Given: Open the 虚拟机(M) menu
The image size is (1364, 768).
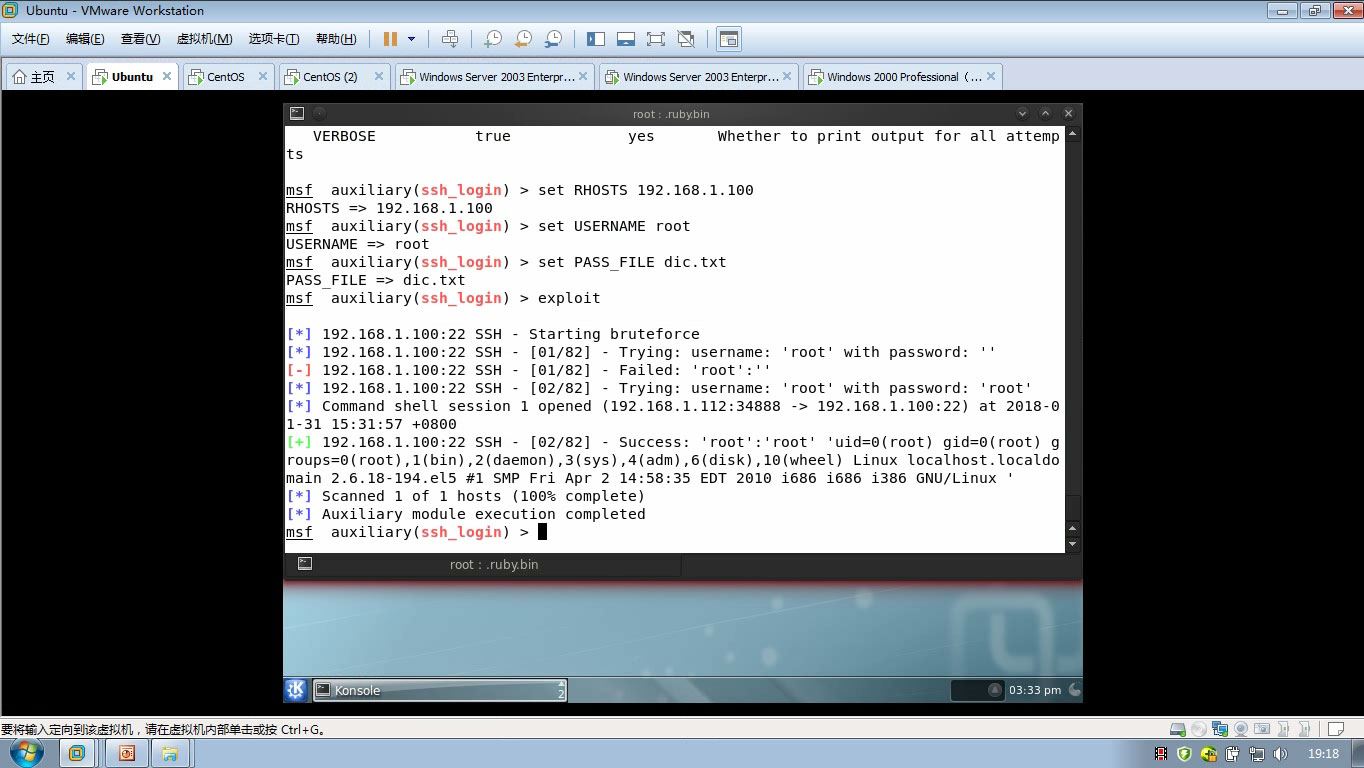Looking at the screenshot, I should pyautogui.click(x=204, y=39).
